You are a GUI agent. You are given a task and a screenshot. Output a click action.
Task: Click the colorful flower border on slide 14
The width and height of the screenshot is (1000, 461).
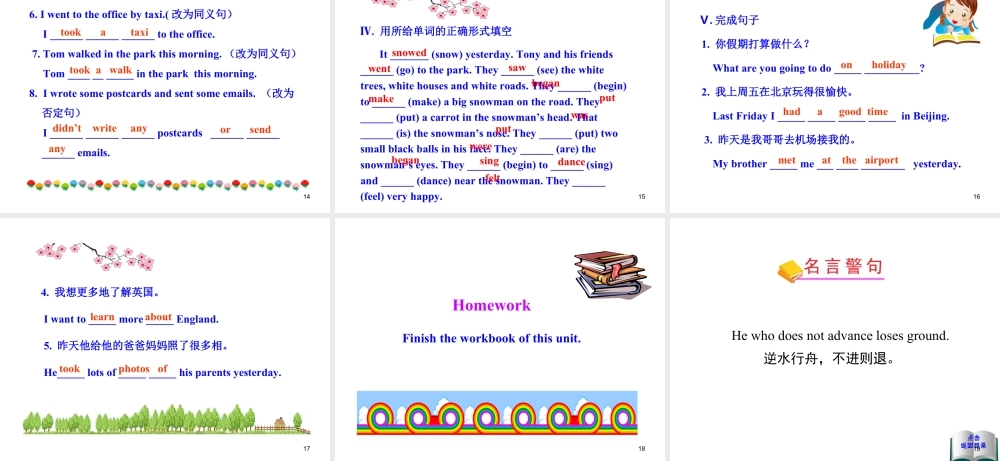coord(167,184)
